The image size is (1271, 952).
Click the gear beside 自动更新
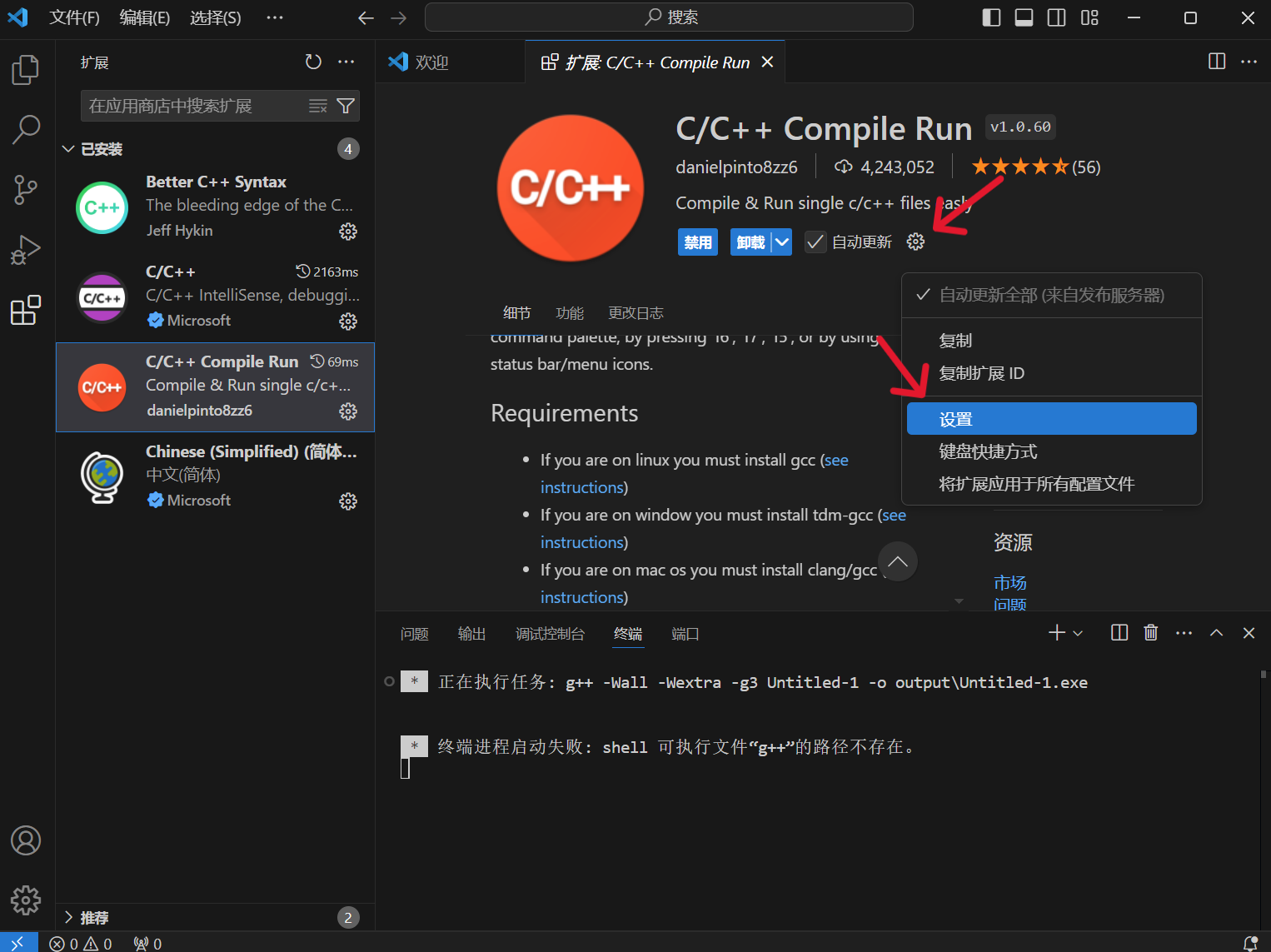point(915,242)
